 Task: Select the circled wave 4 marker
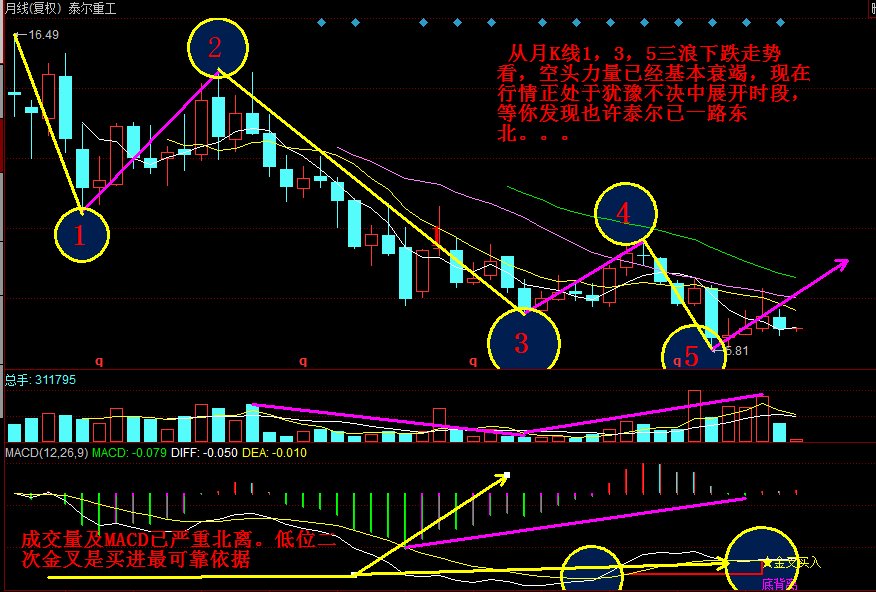coord(625,213)
